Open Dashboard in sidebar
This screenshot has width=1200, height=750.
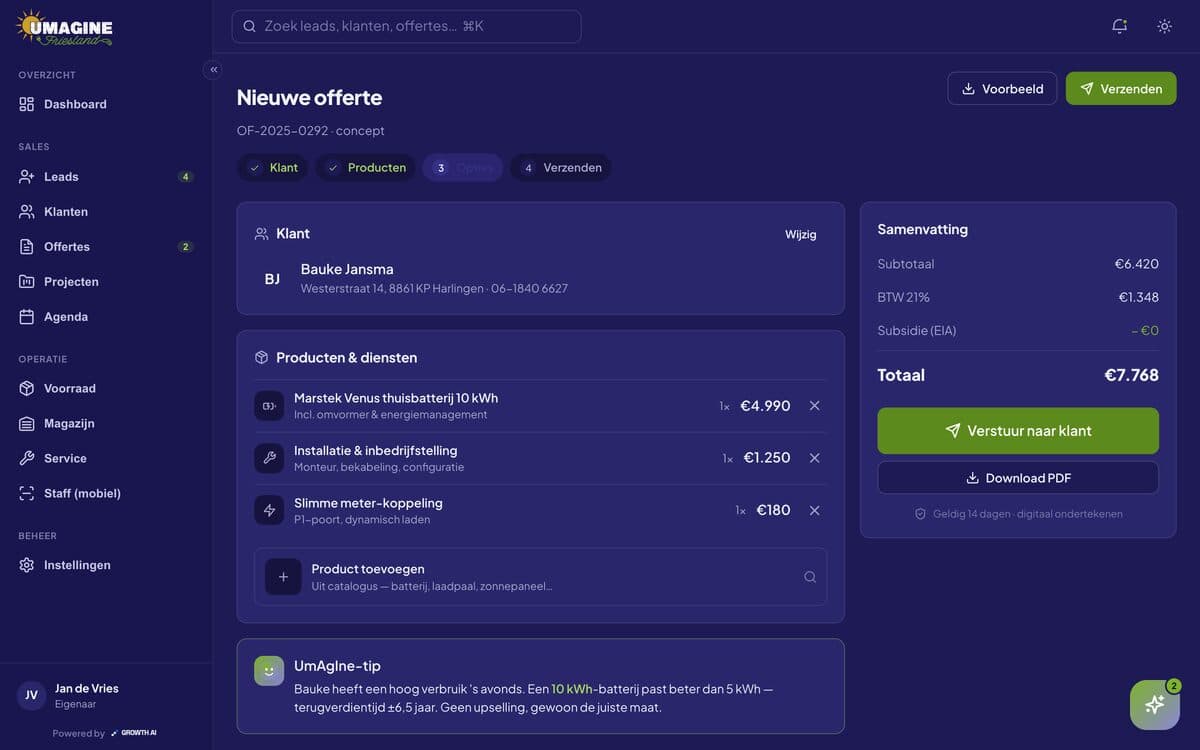[106, 104]
